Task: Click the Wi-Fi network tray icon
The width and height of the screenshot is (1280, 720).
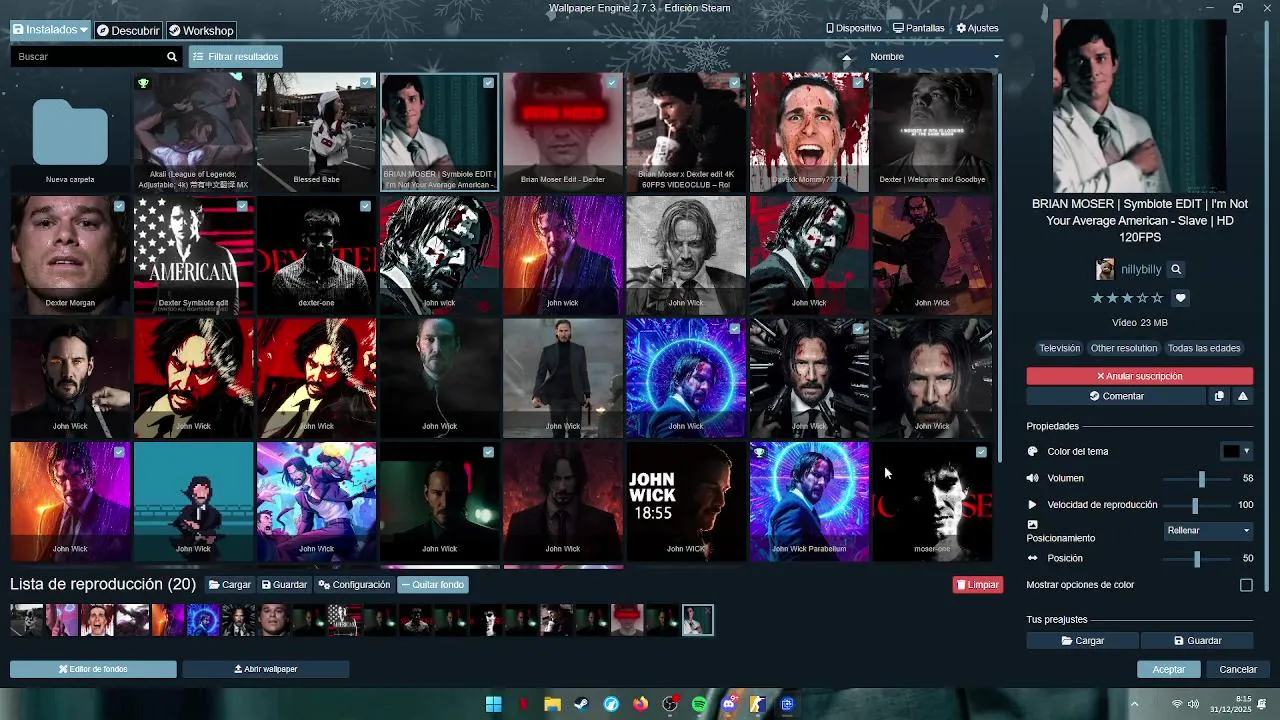Action: coord(1177,704)
